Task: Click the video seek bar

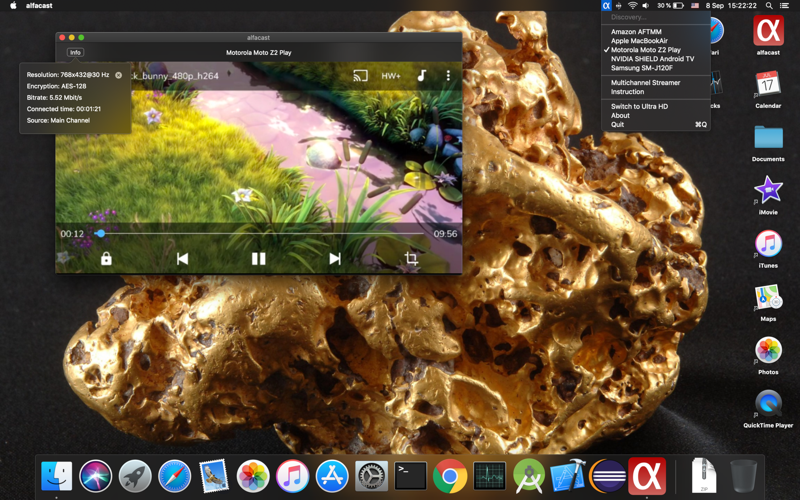Action: (x=260, y=234)
